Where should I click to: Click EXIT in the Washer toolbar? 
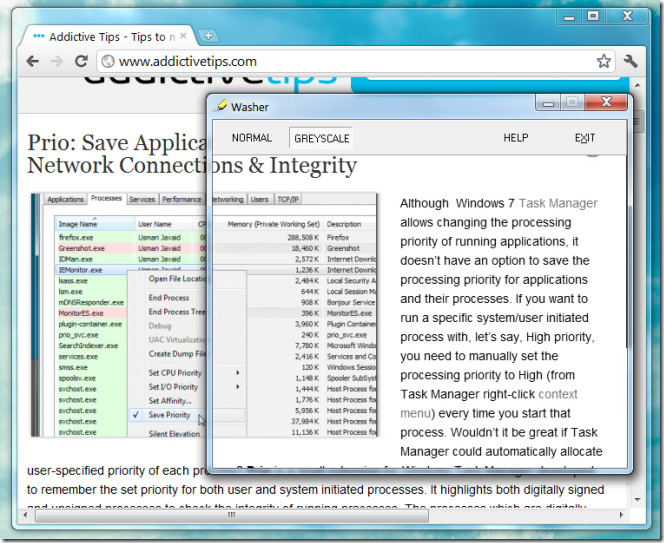585,138
